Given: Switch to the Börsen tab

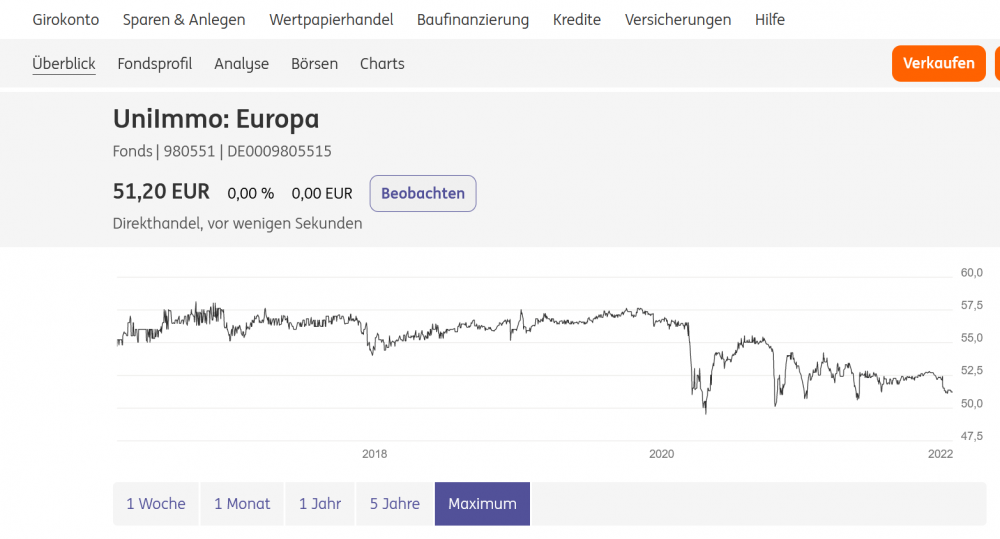Looking at the screenshot, I should [x=314, y=64].
